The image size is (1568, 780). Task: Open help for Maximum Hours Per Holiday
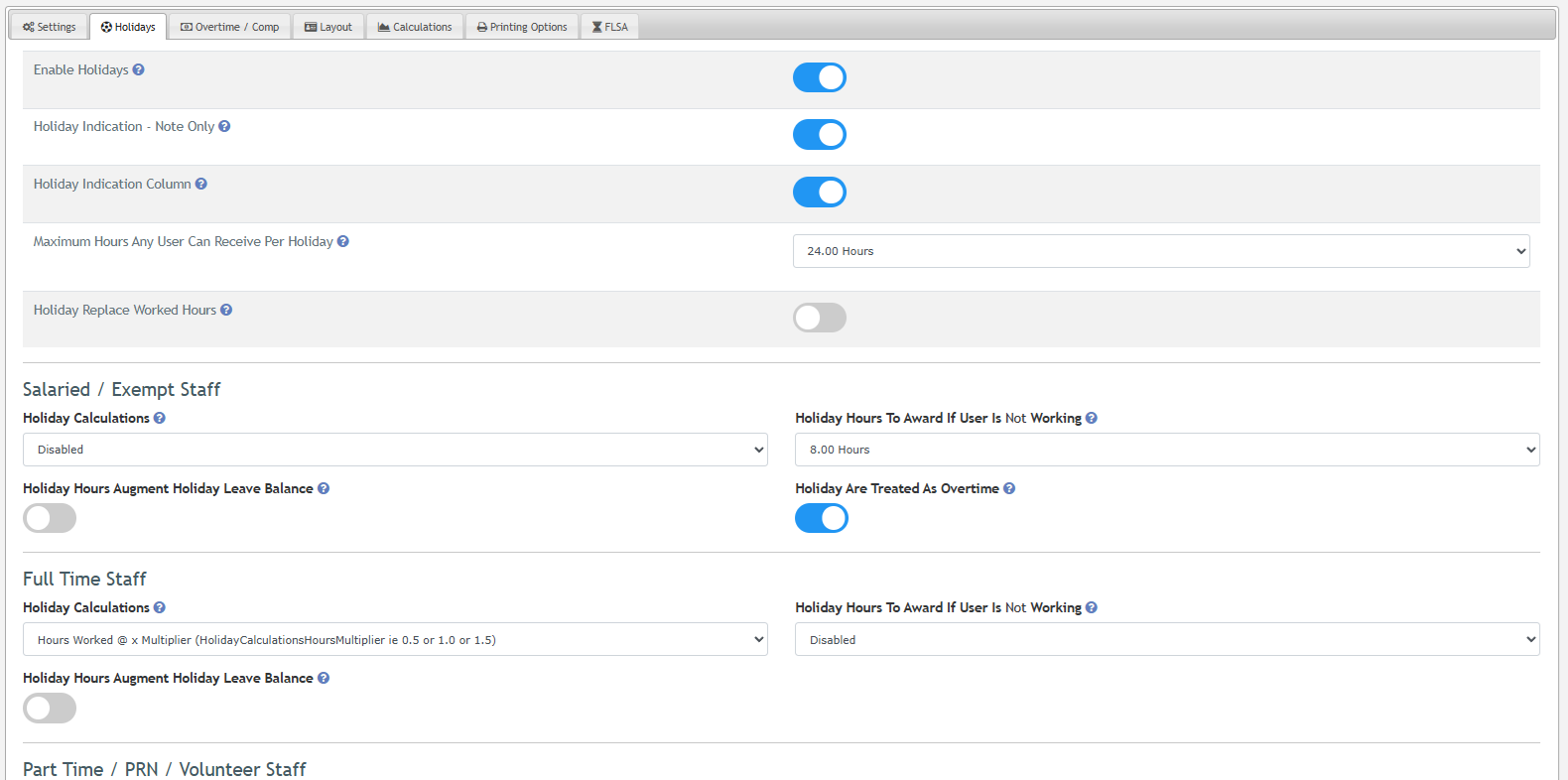343,241
